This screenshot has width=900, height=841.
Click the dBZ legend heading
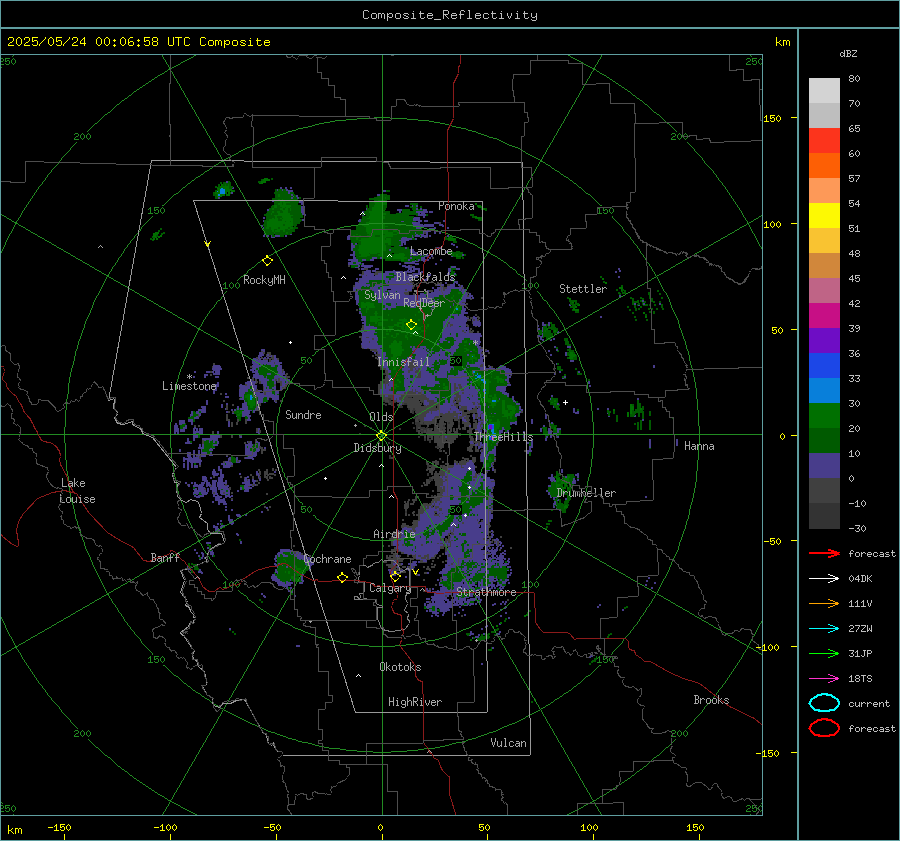(848, 53)
